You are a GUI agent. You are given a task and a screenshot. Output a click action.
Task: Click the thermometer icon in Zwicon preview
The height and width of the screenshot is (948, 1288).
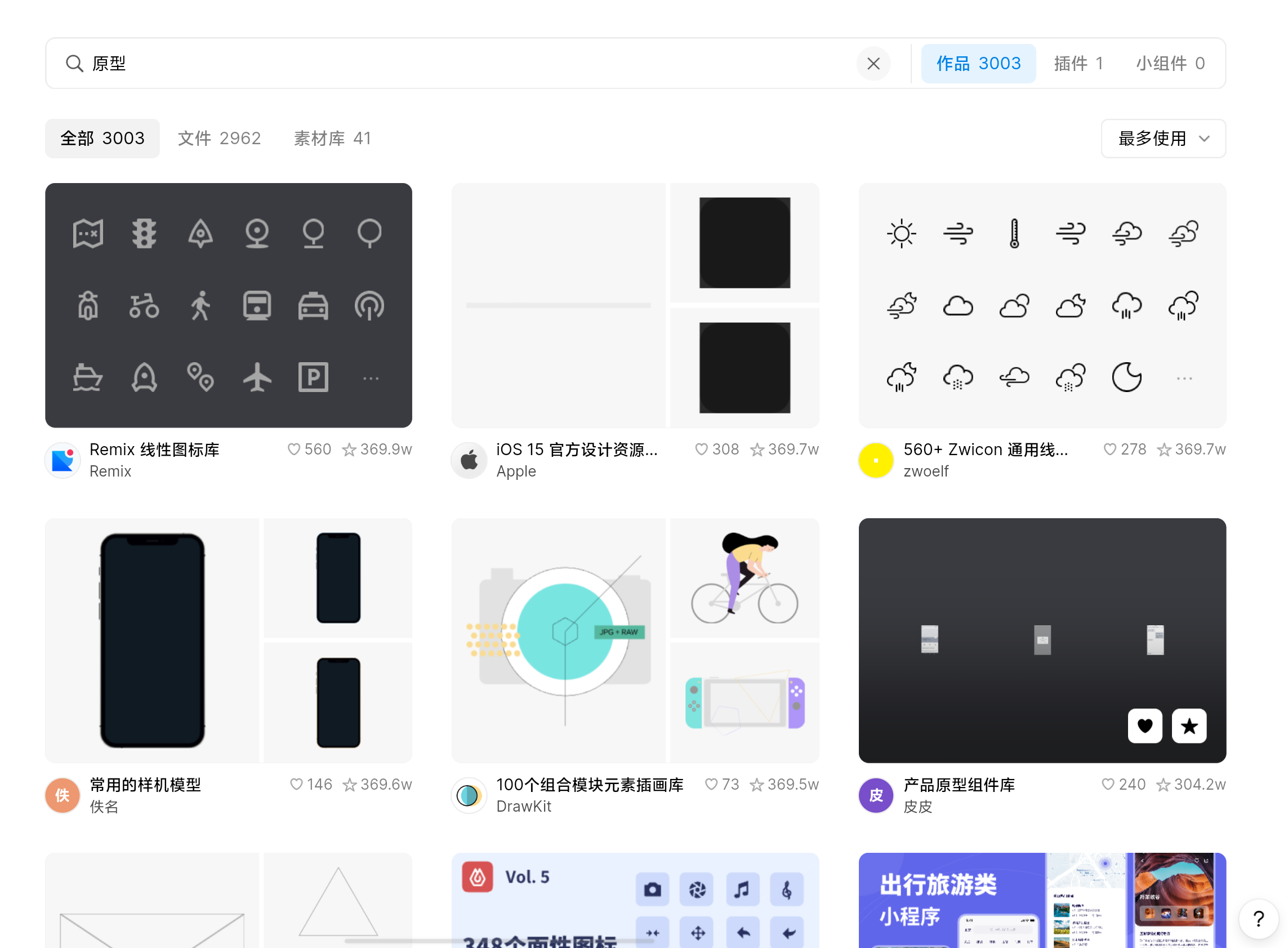pos(1014,233)
